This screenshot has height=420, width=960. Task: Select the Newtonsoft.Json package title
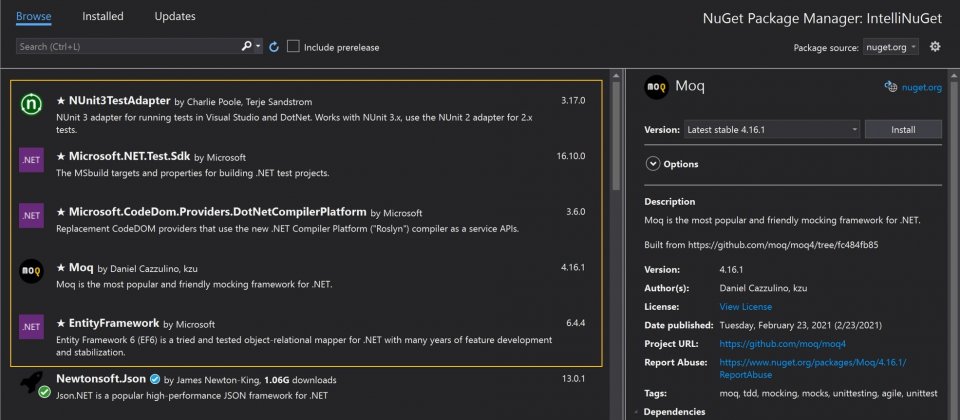point(102,379)
